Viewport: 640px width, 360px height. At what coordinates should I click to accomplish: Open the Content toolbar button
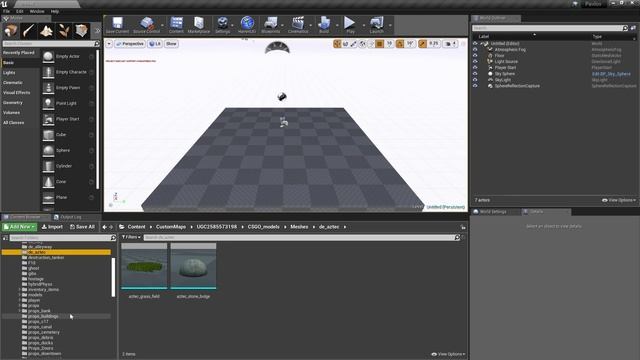[x=176, y=25]
